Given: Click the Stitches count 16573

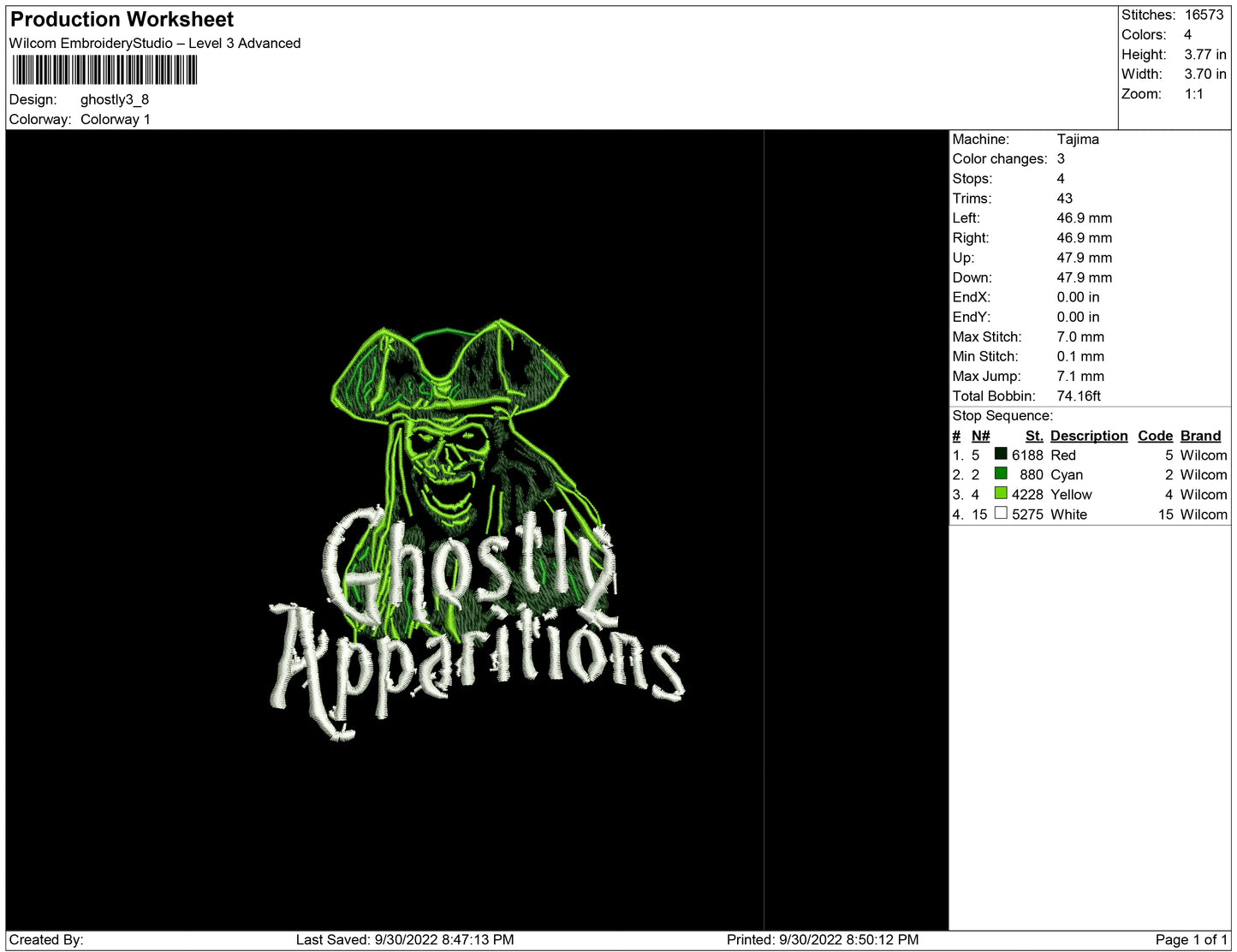Looking at the screenshot, I should (1204, 15).
